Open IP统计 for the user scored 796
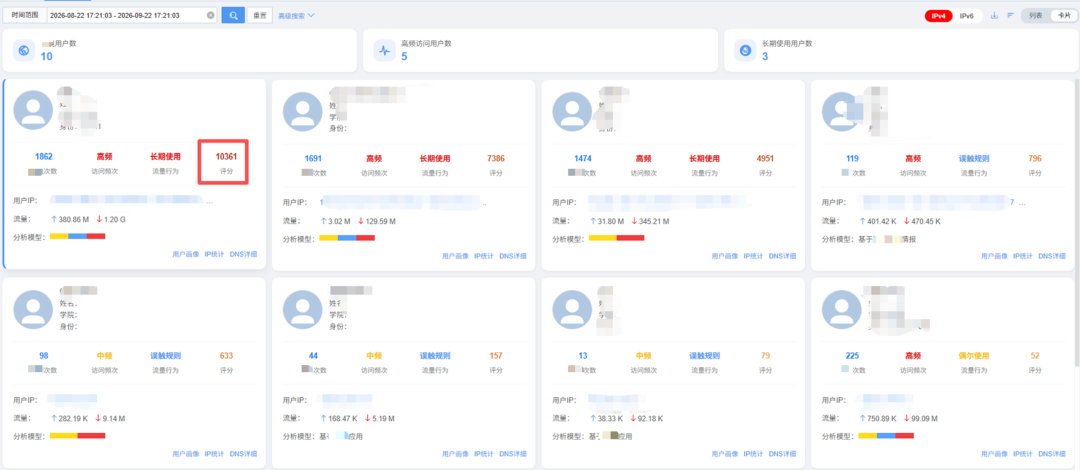The height and width of the screenshot is (470, 1080). [1024, 256]
